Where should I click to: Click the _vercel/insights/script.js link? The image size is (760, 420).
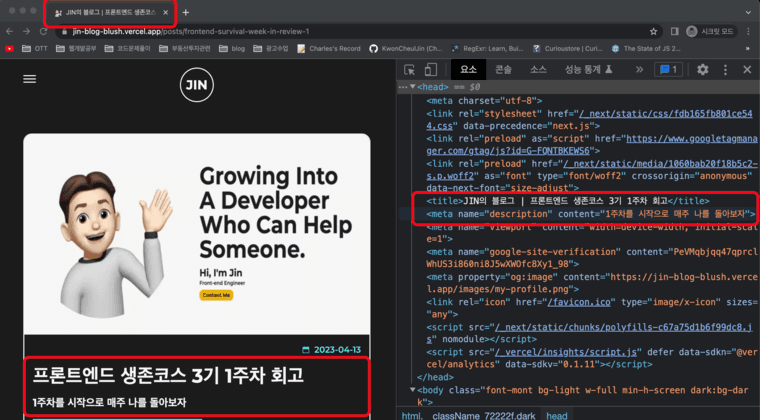click(x=567, y=352)
